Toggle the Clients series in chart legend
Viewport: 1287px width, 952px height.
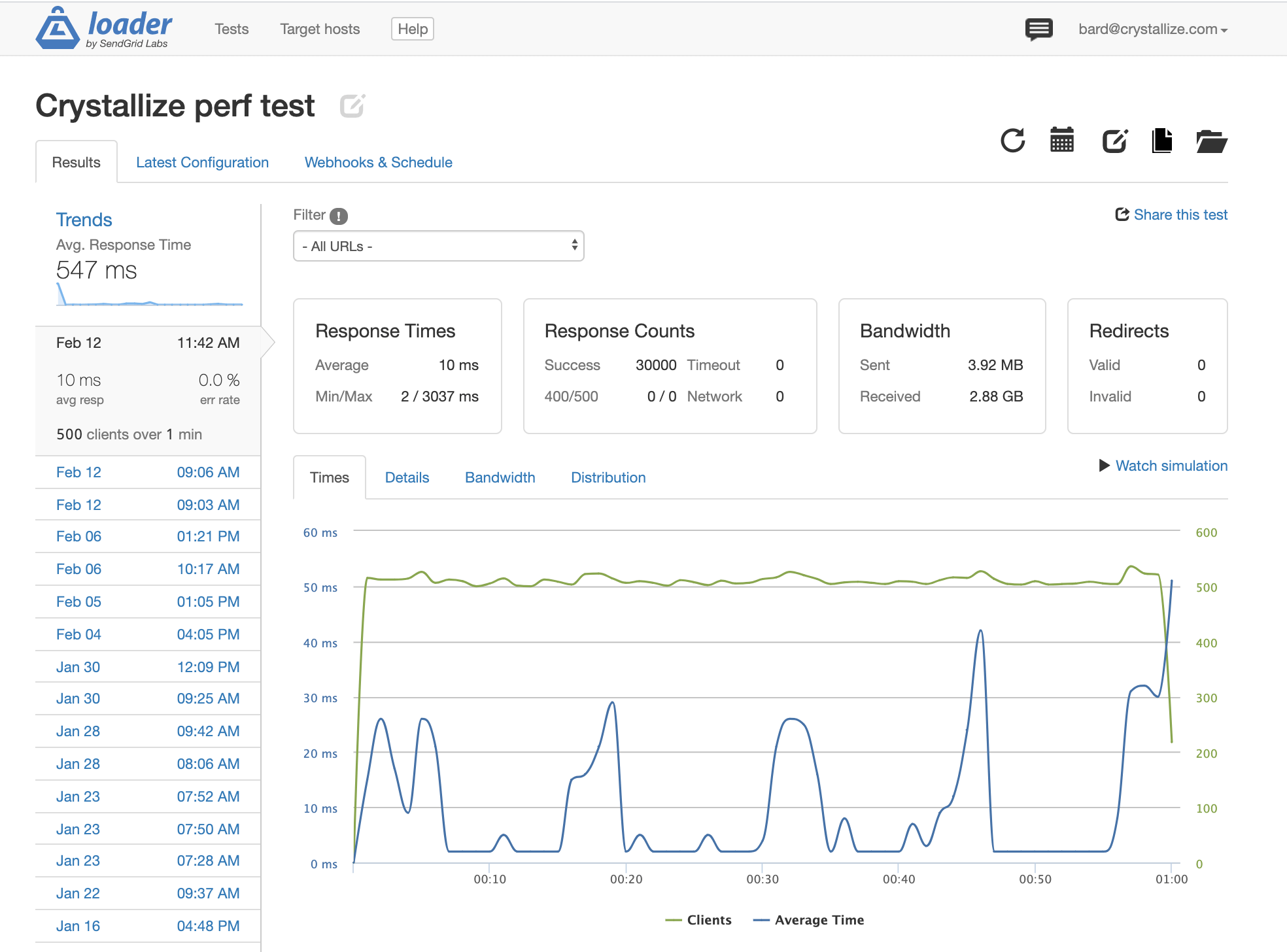[x=698, y=920]
